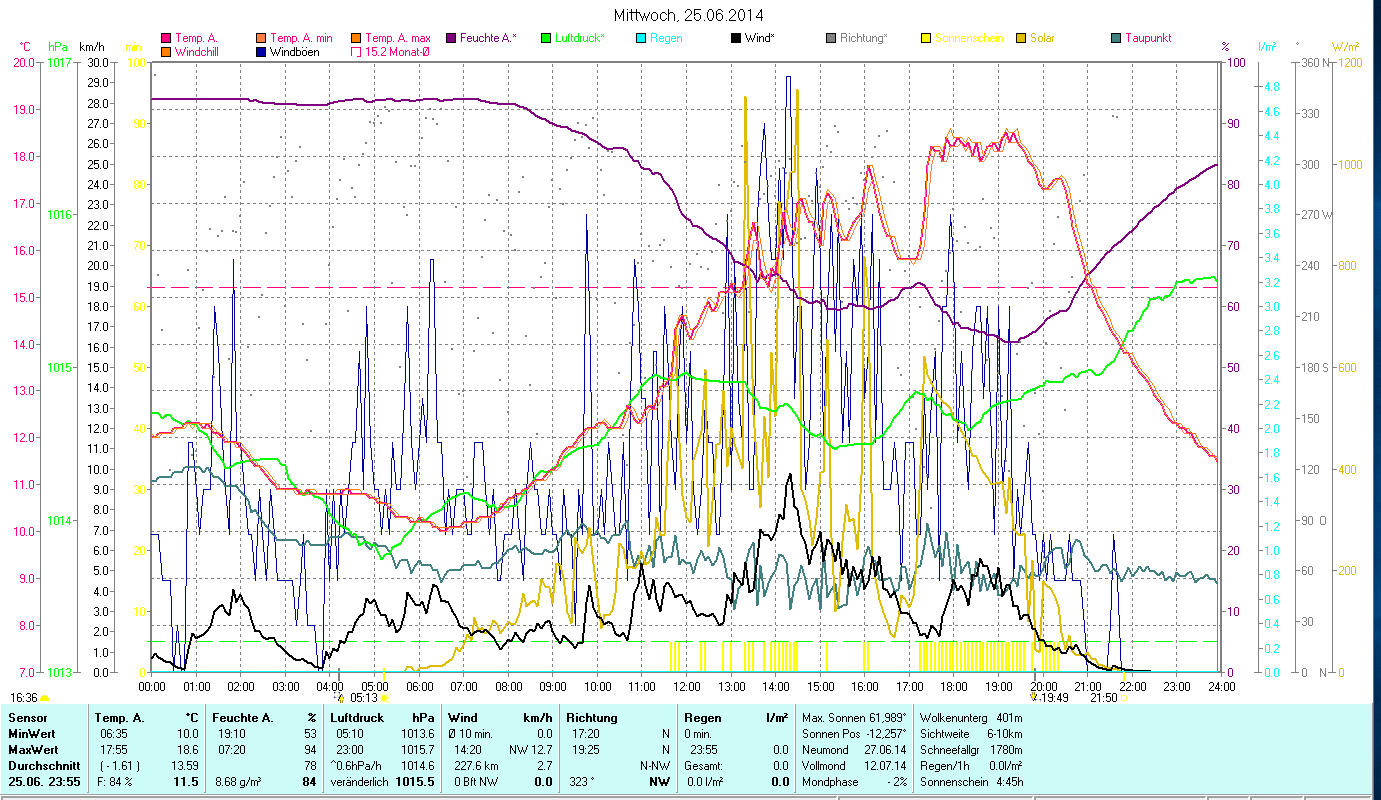Click the average temperature value 13.59
The width and height of the screenshot is (1381, 800).
click(184, 766)
